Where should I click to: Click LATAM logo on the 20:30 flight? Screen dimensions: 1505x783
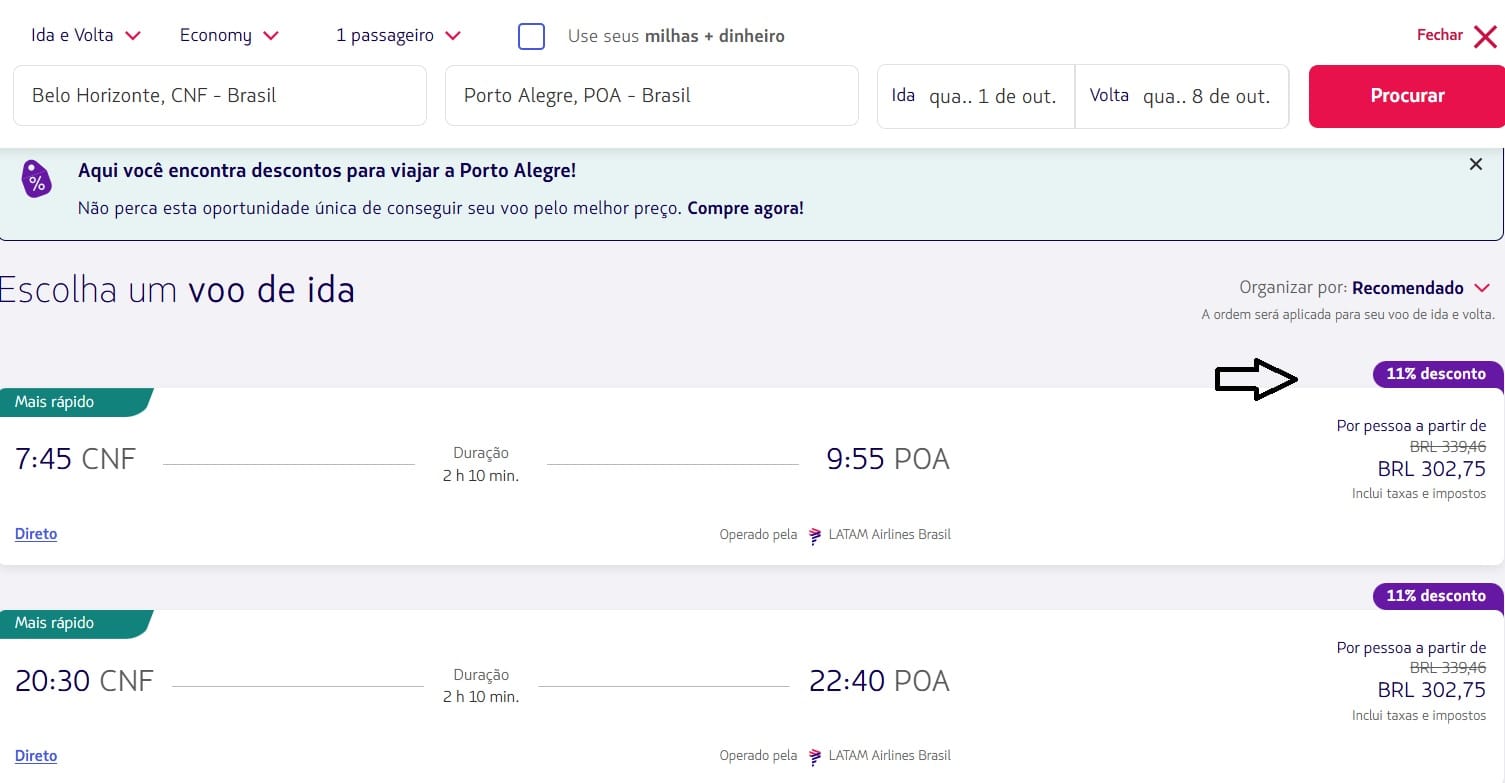815,756
